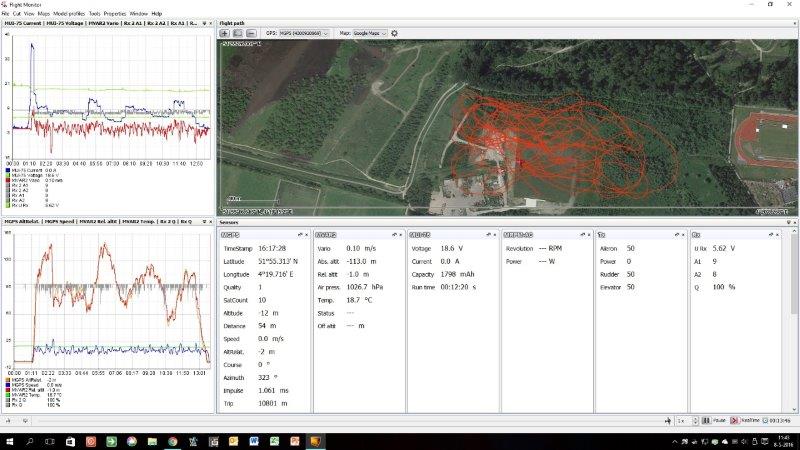This screenshot has height=450, width=800.
Task: Select the Latitude value 51°55.313' N
Action: (x=278, y=261)
